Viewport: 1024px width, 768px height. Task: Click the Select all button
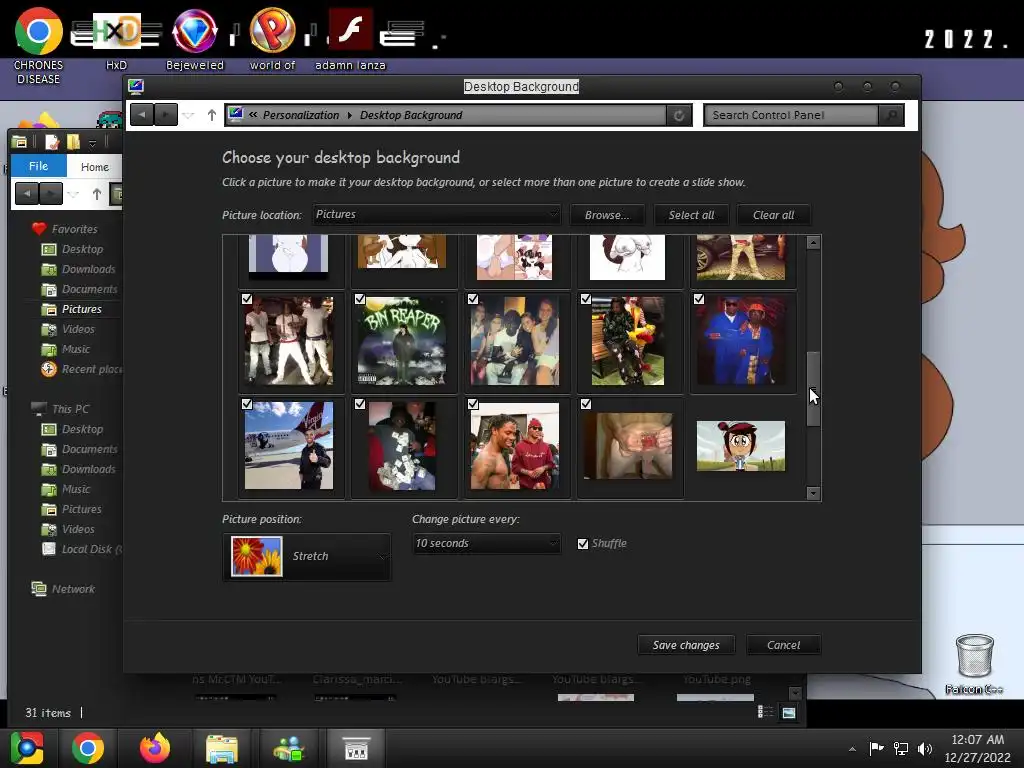(x=691, y=215)
